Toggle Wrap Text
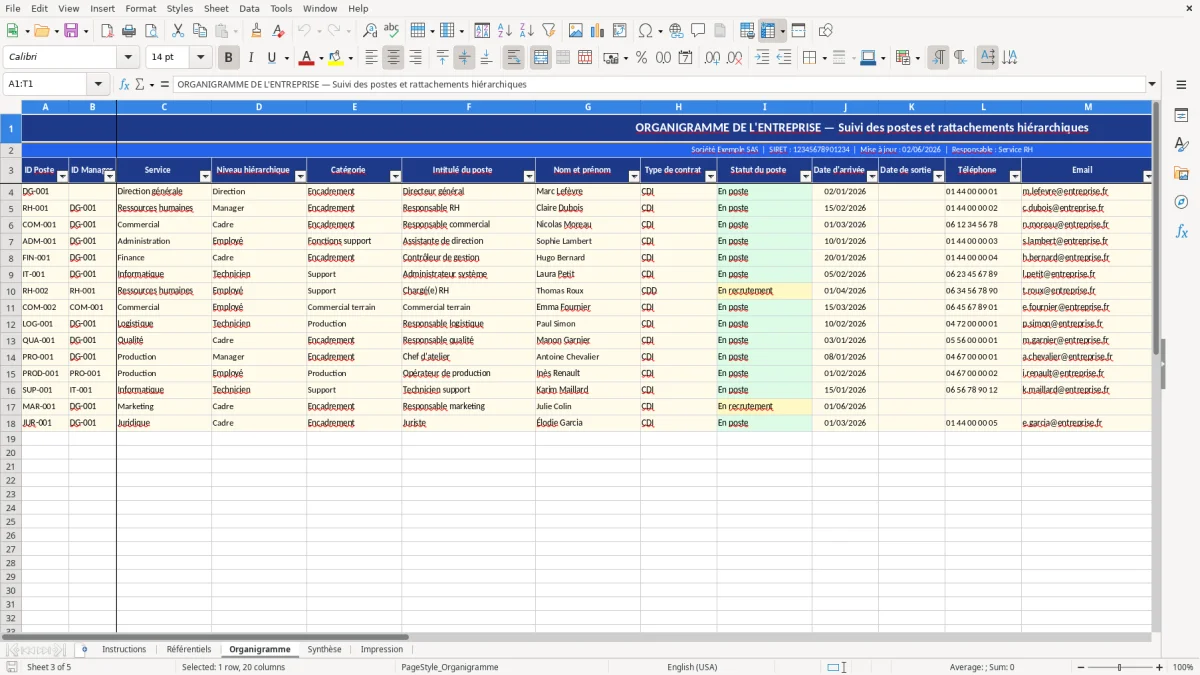The image size is (1200, 675). coord(514,58)
